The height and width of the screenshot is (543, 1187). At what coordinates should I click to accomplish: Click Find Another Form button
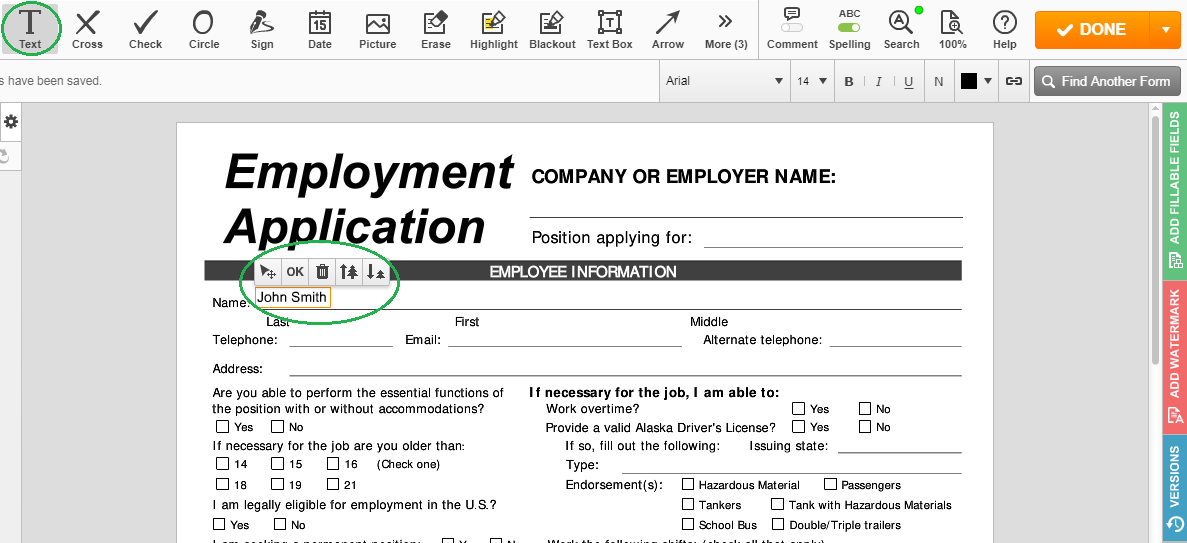click(1107, 81)
